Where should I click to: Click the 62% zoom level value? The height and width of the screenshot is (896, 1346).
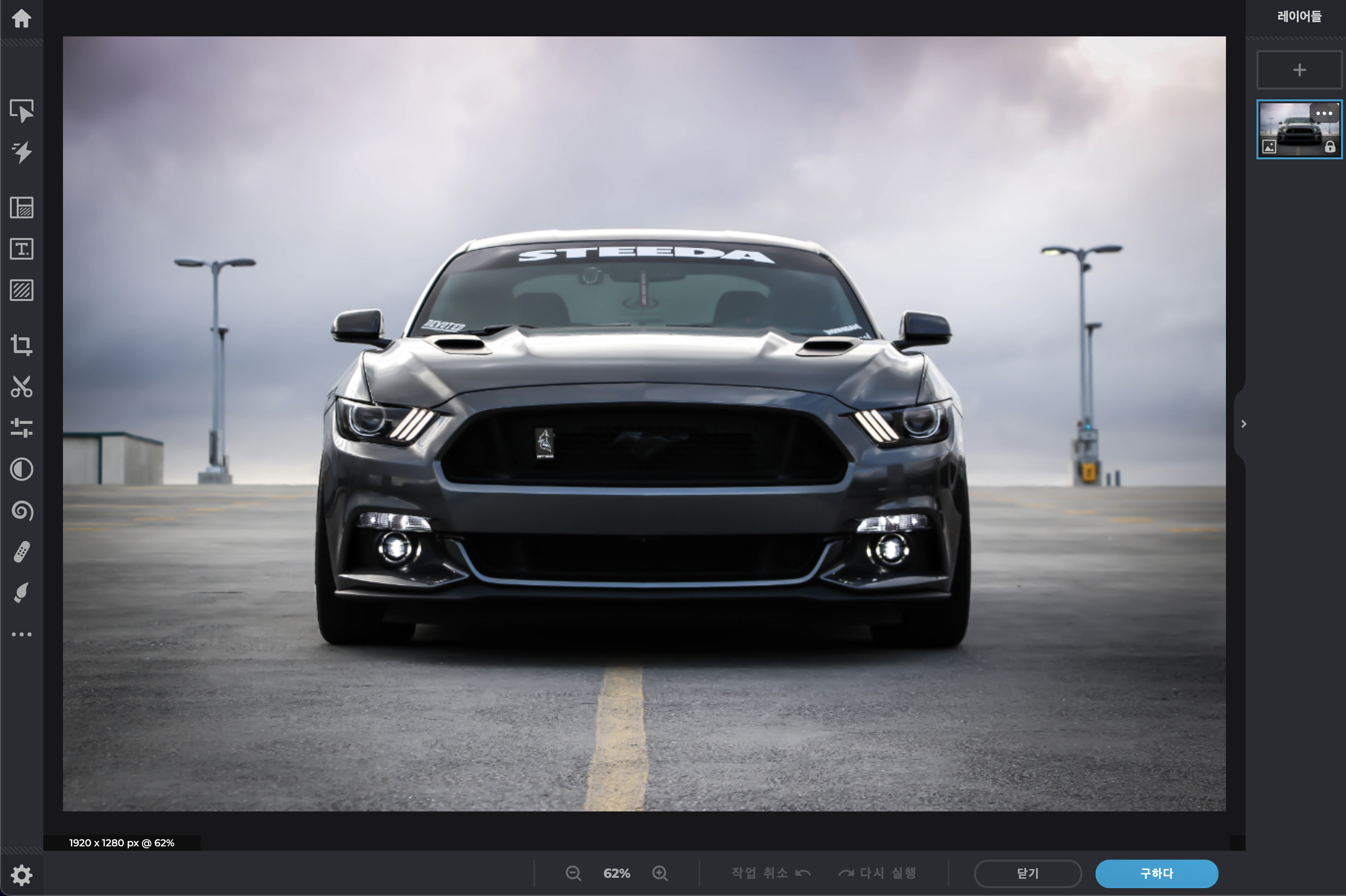[617, 873]
